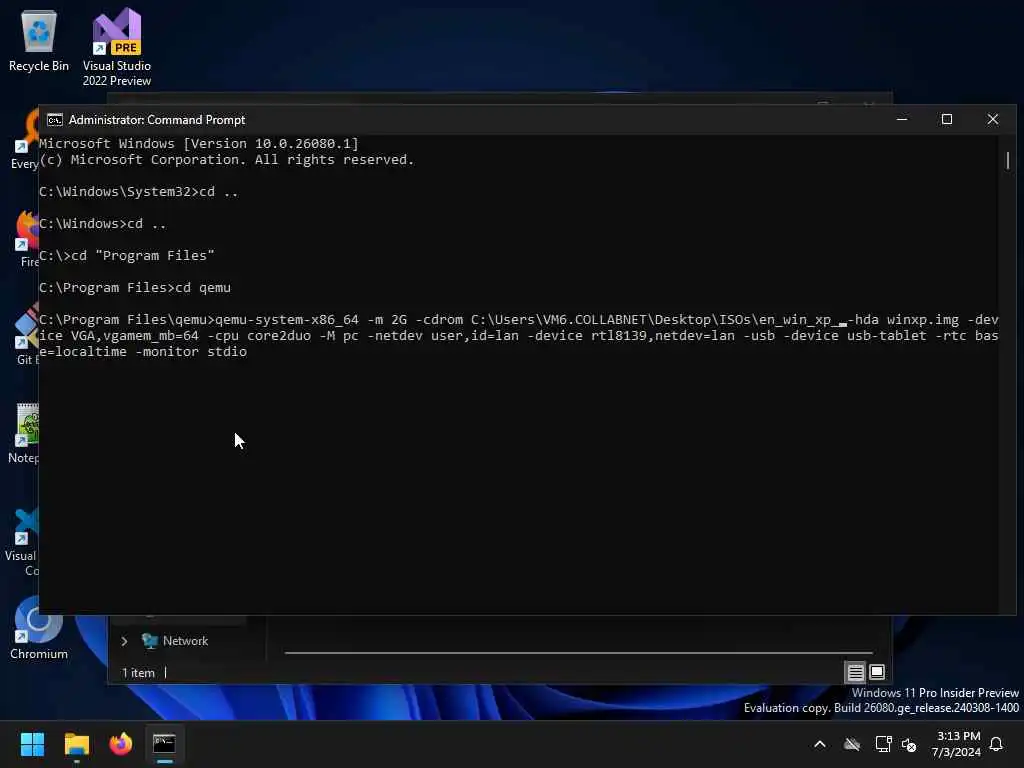Switch Explorer to large icons view
The width and height of the screenshot is (1024, 768).
[877, 672]
